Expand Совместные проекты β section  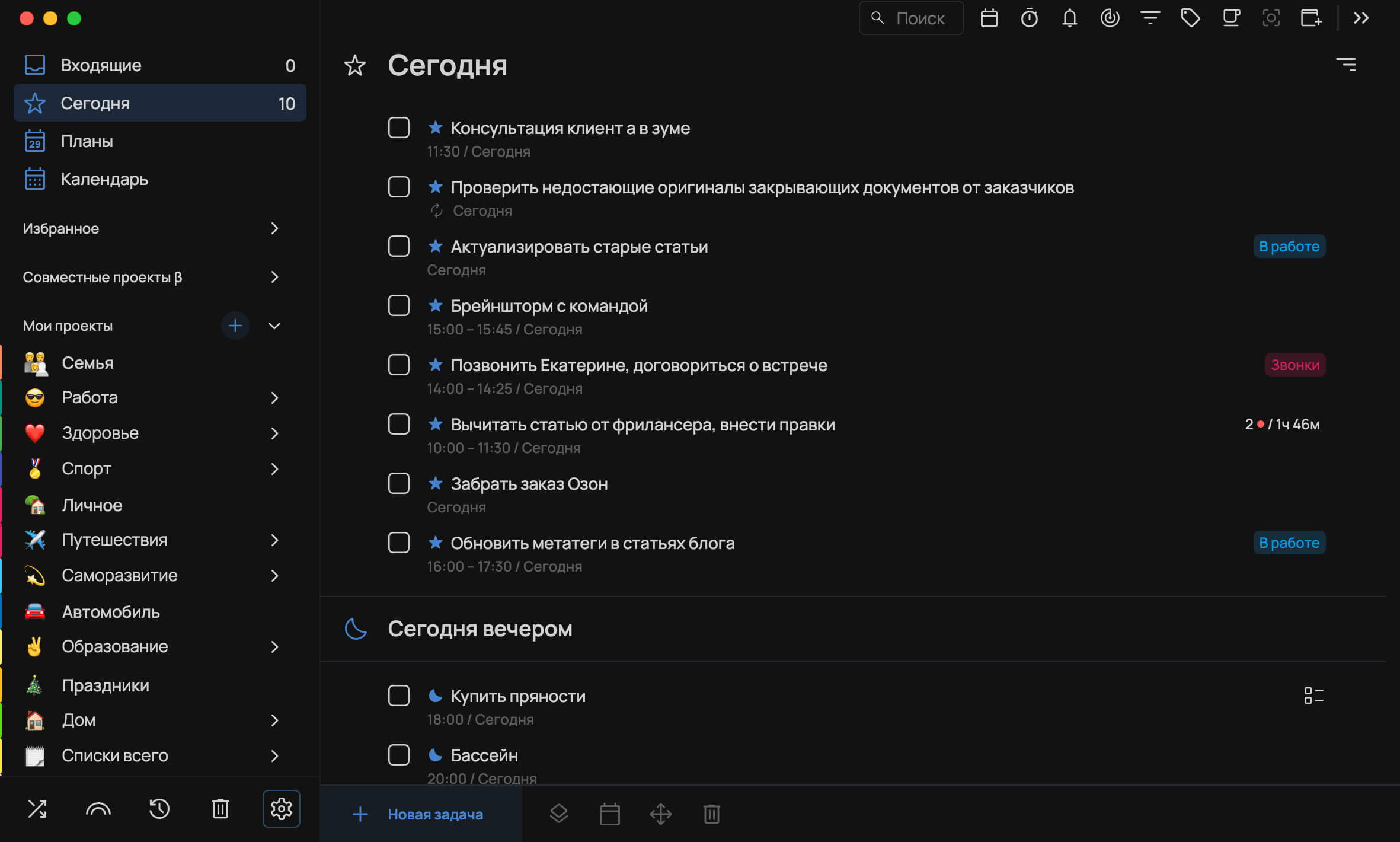coord(274,277)
